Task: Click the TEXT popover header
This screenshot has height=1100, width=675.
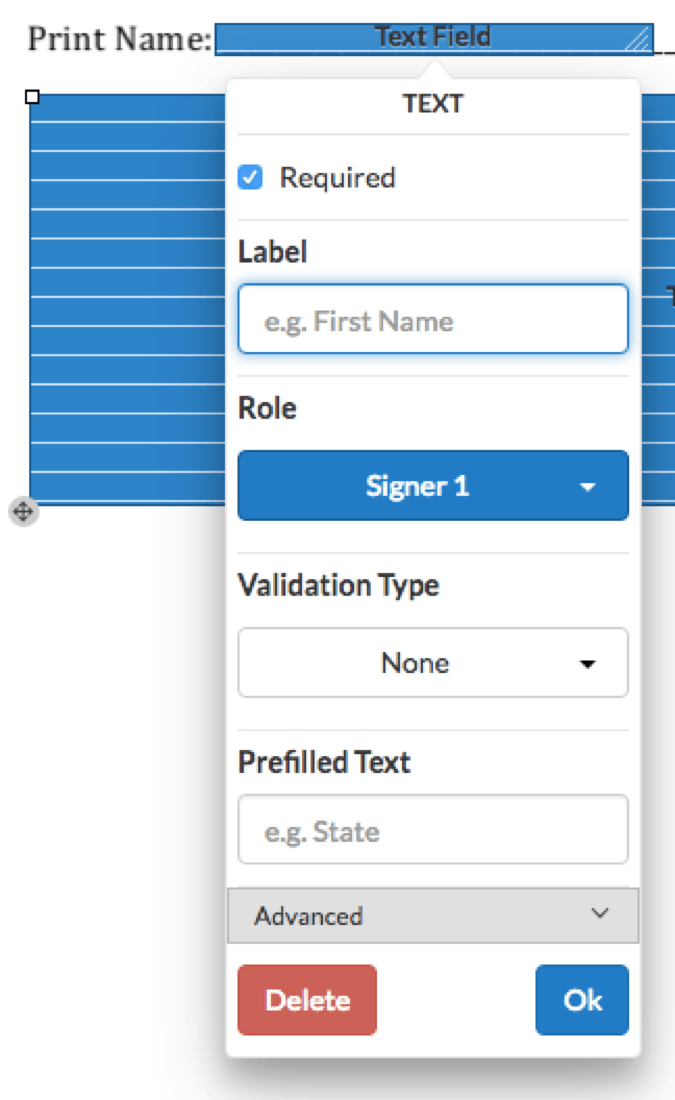Action: pyautogui.click(x=432, y=103)
